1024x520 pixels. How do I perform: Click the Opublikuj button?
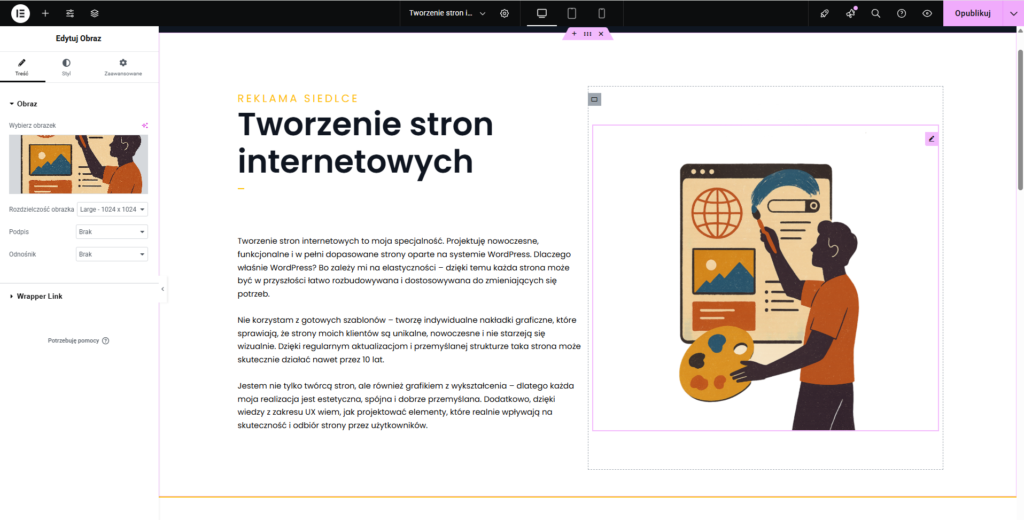click(x=972, y=13)
